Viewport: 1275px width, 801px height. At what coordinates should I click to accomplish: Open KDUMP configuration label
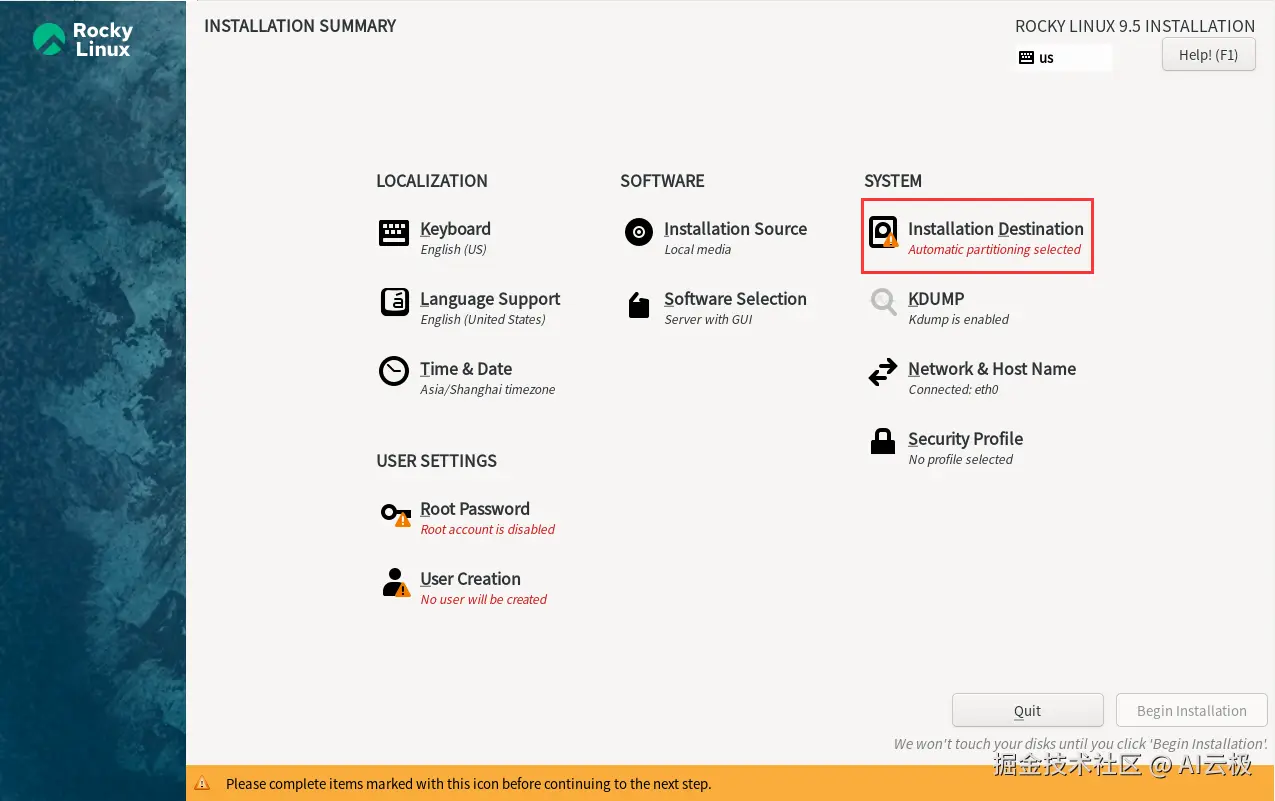tap(936, 299)
